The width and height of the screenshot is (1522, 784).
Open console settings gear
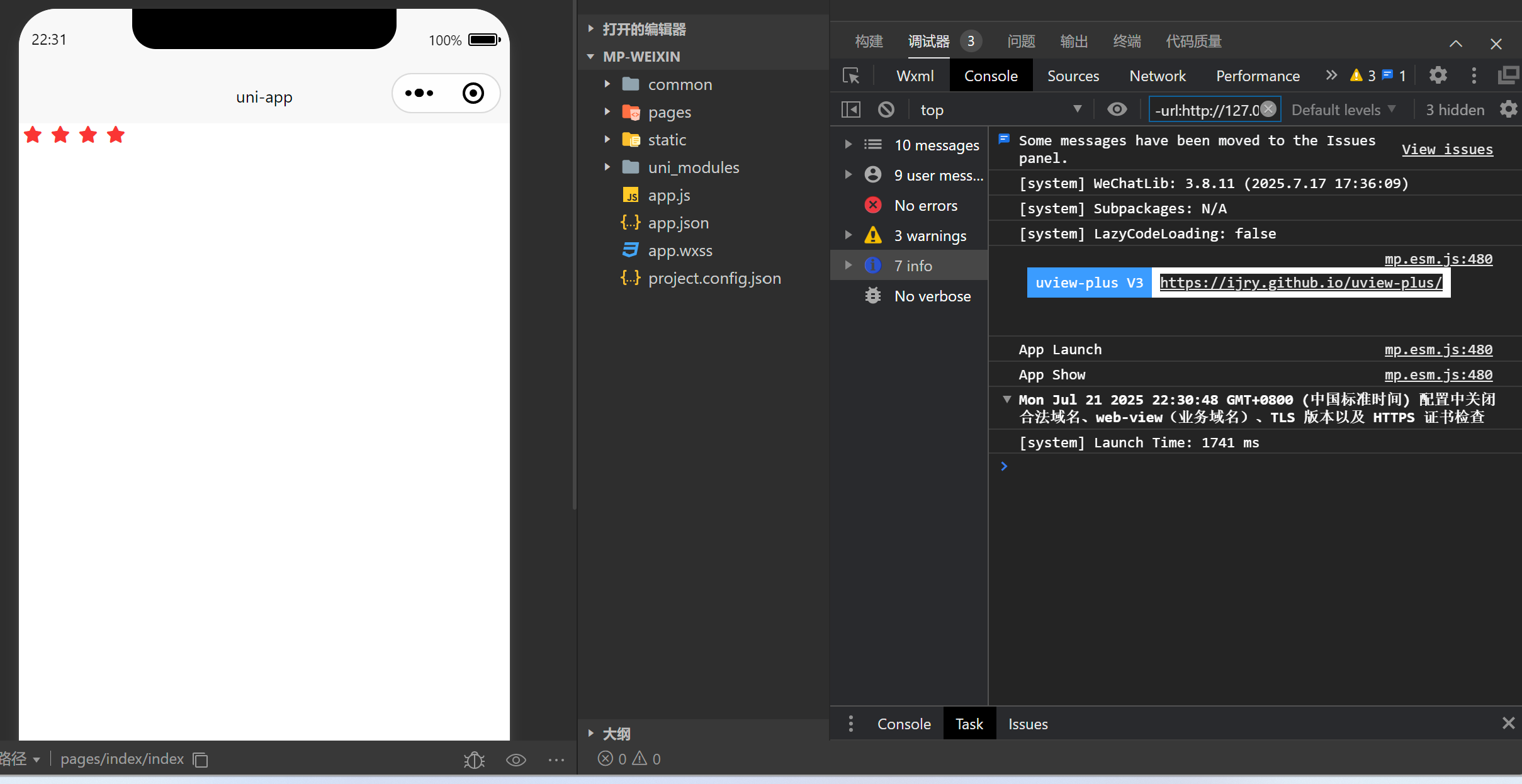pos(1508,109)
